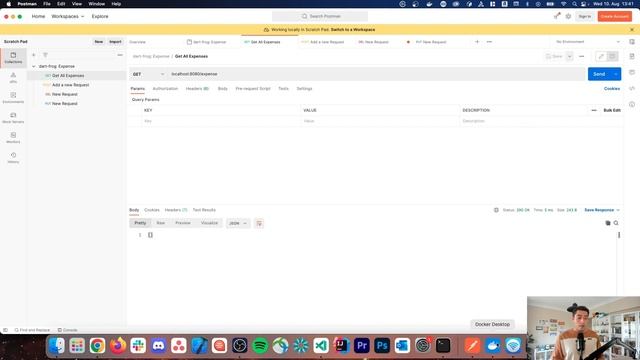640x360 pixels.
Task: Open the No Environment dropdown
Action: click(x=587, y=42)
